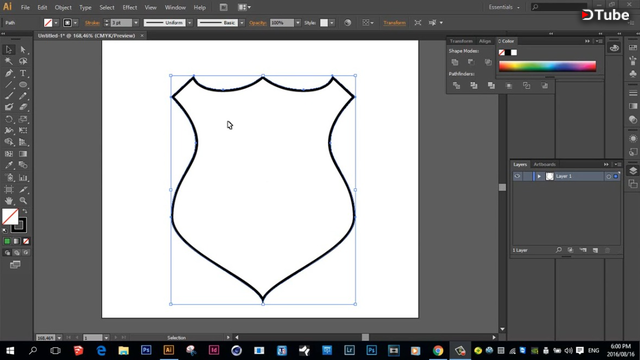Select the Direct Selection tool
This screenshot has width=640, height=360.
pos(23,50)
